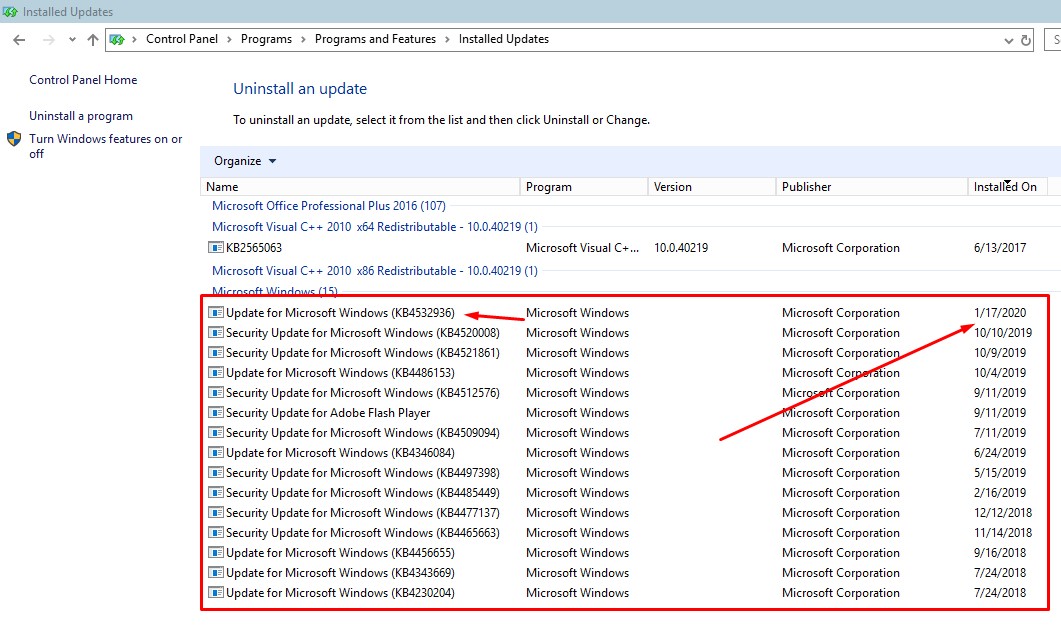Select Security Update for Microsoft Windows (KB4512576)

[x=363, y=392]
